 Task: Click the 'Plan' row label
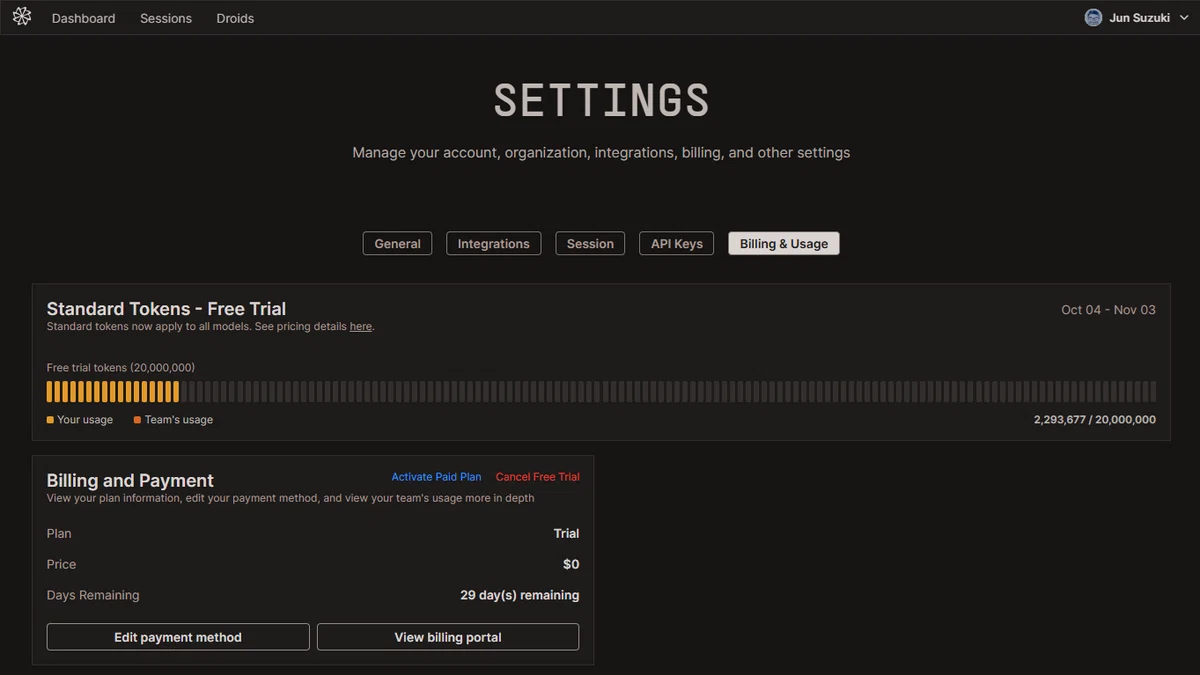[59, 534]
